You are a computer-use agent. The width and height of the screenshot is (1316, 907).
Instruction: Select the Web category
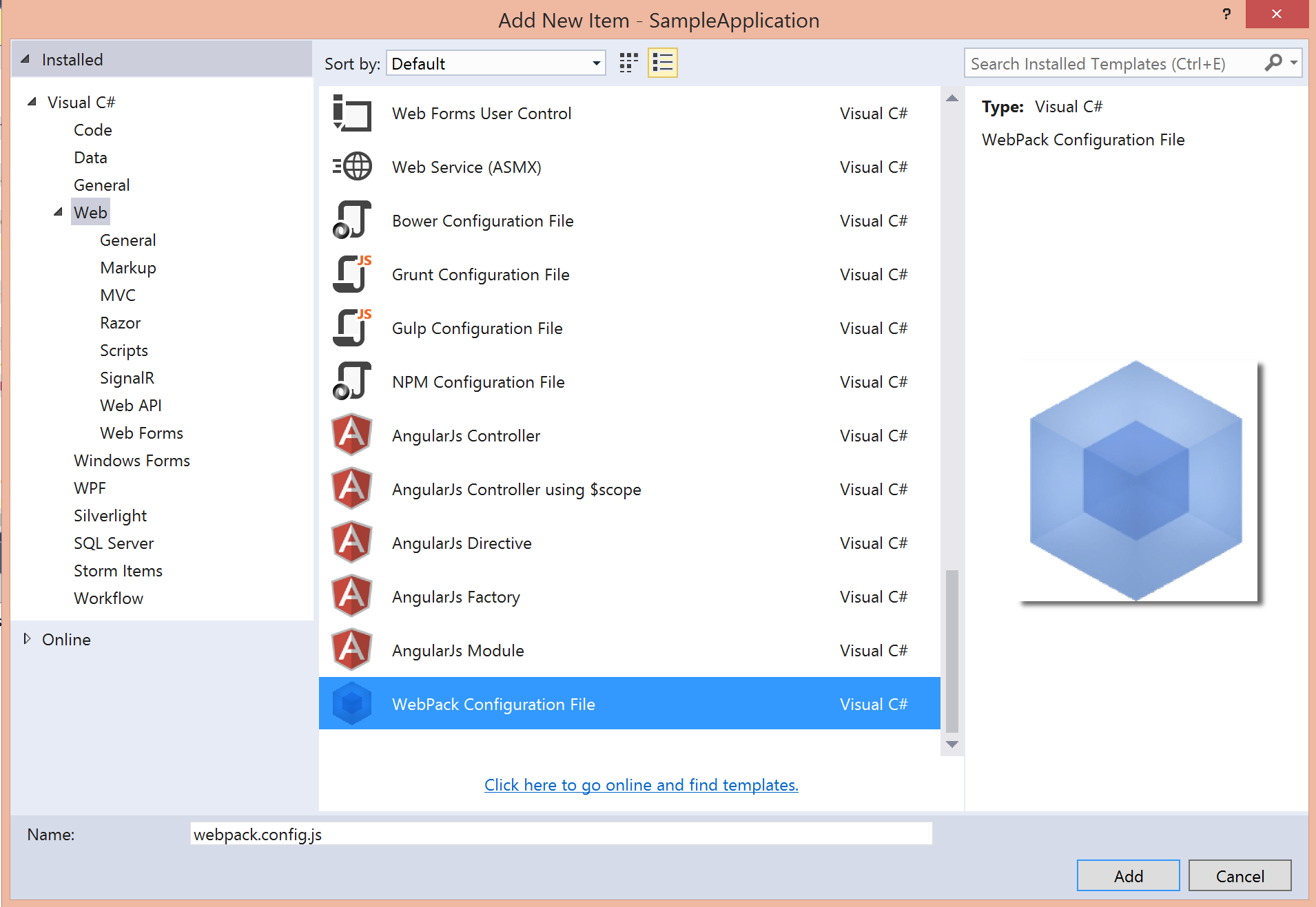point(90,212)
